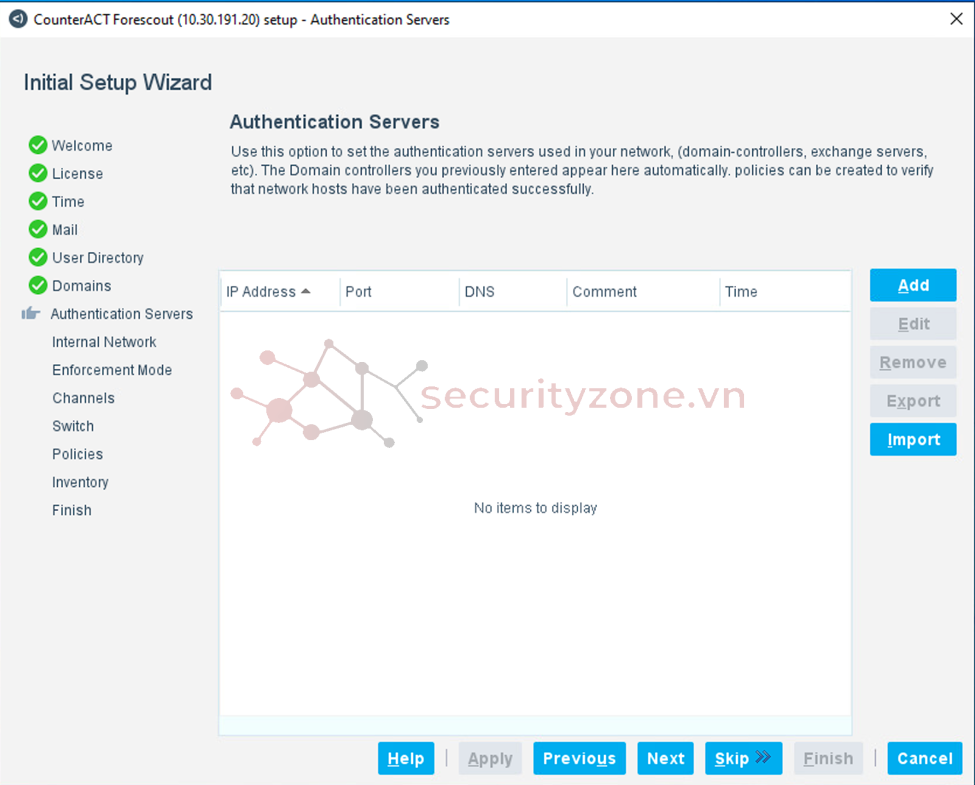Jump to the Finish step in sidebar
Viewport: 975px width, 785px height.
(72, 509)
